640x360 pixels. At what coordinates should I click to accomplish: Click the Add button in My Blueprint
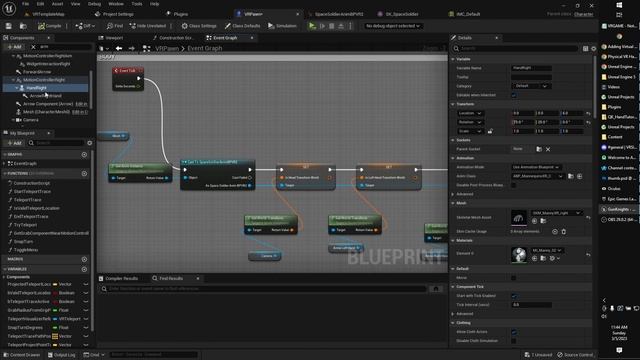tap(14, 143)
